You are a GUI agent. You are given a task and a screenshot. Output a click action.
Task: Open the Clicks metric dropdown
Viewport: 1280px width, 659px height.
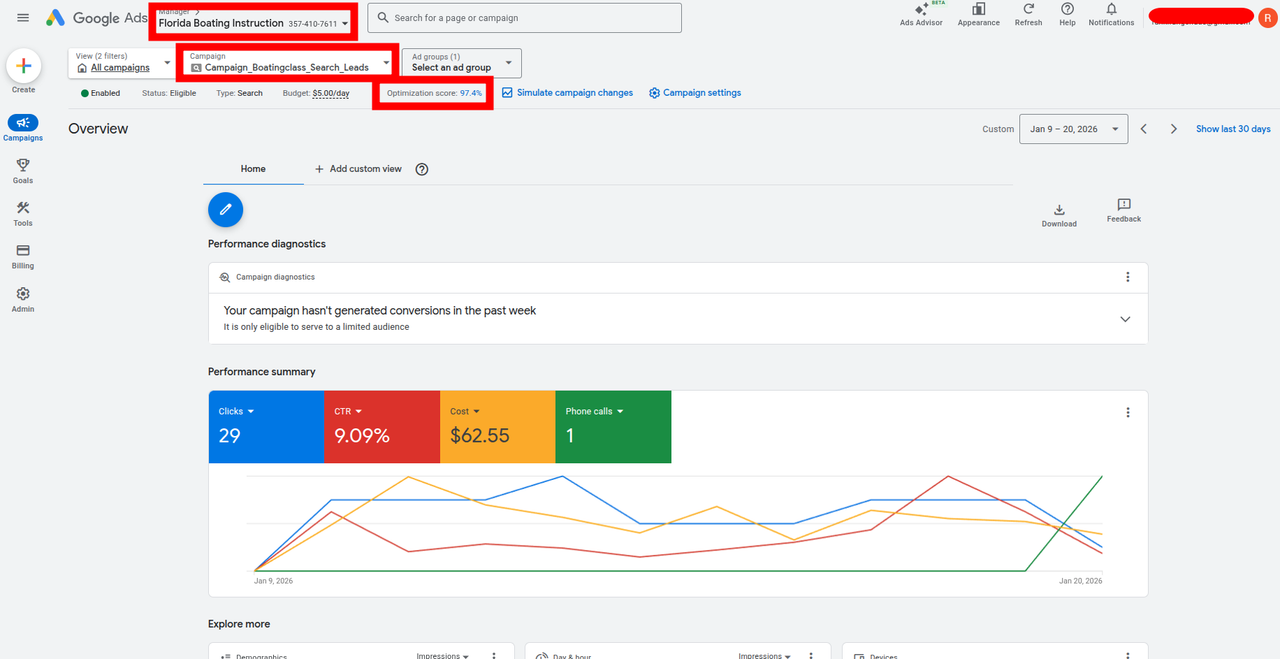click(x=236, y=411)
